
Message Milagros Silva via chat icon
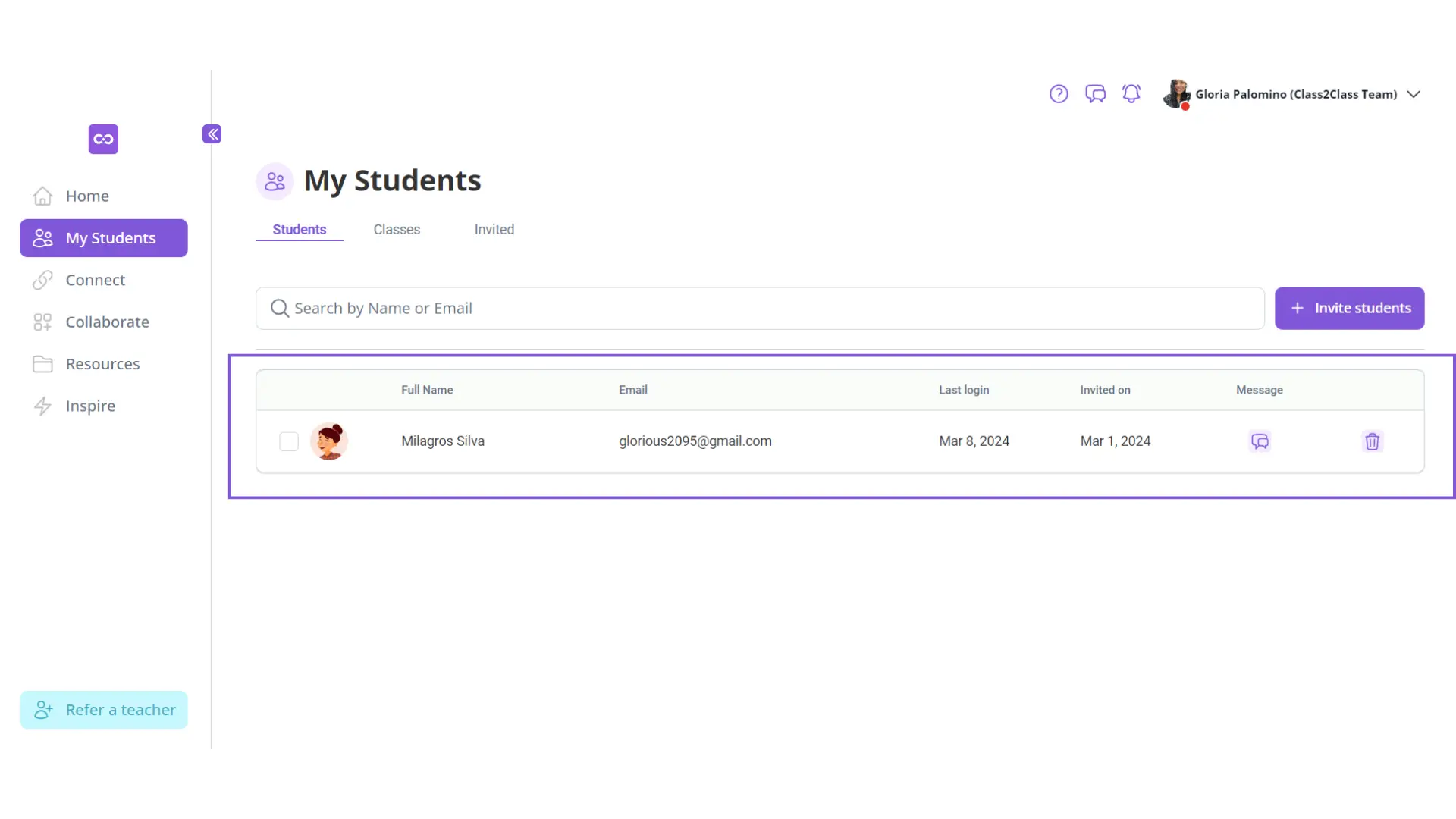(1260, 441)
